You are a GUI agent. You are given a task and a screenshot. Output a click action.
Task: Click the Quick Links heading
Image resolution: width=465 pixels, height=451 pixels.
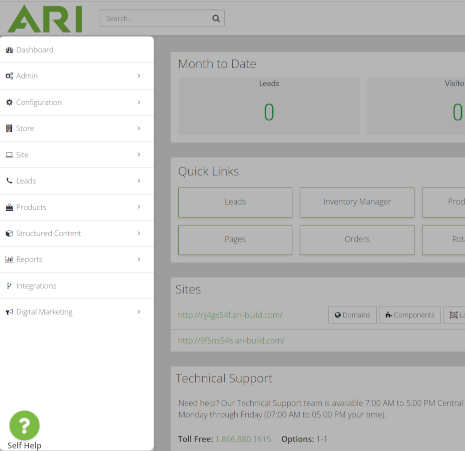point(208,171)
